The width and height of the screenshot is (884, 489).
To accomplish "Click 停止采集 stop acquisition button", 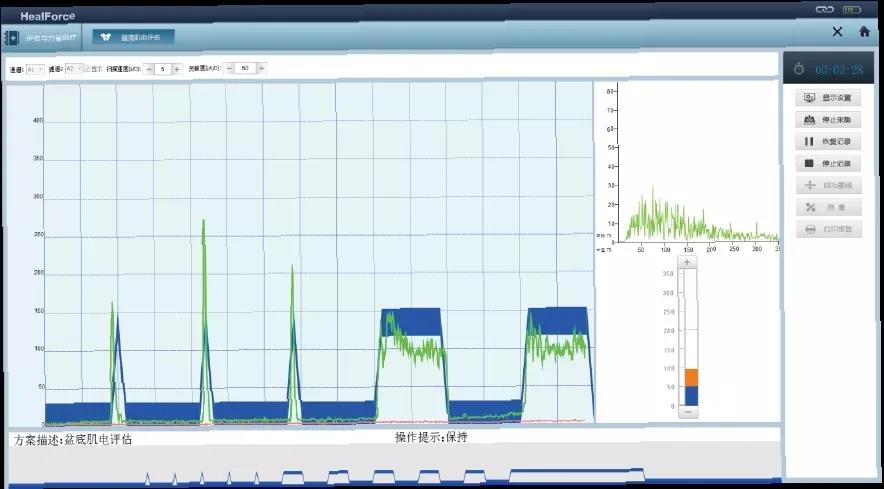I will click(x=828, y=120).
